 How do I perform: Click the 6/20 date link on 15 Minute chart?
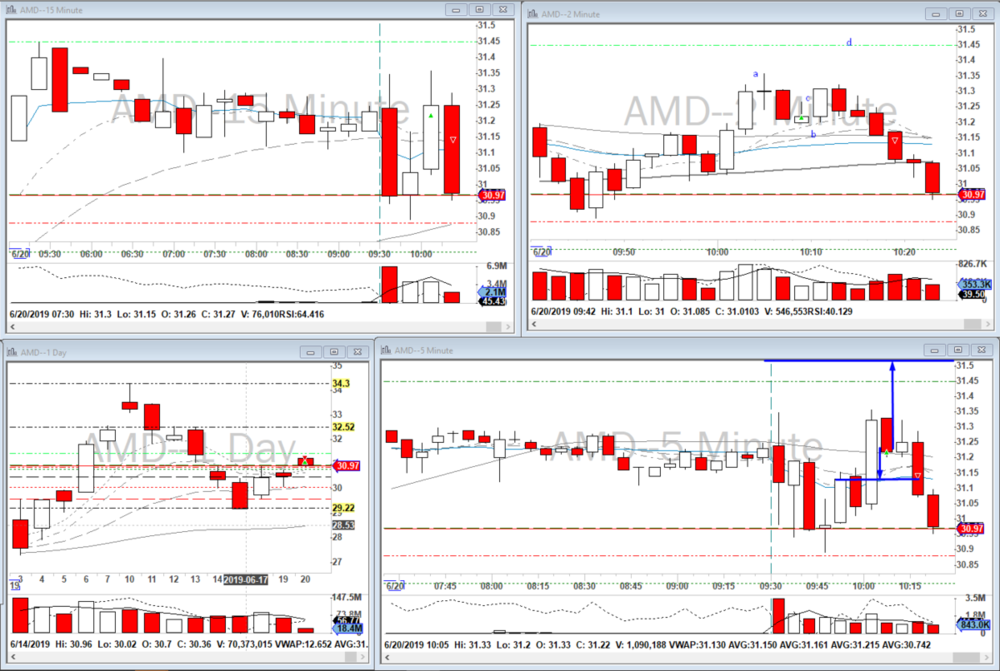pyautogui.click(x=16, y=254)
